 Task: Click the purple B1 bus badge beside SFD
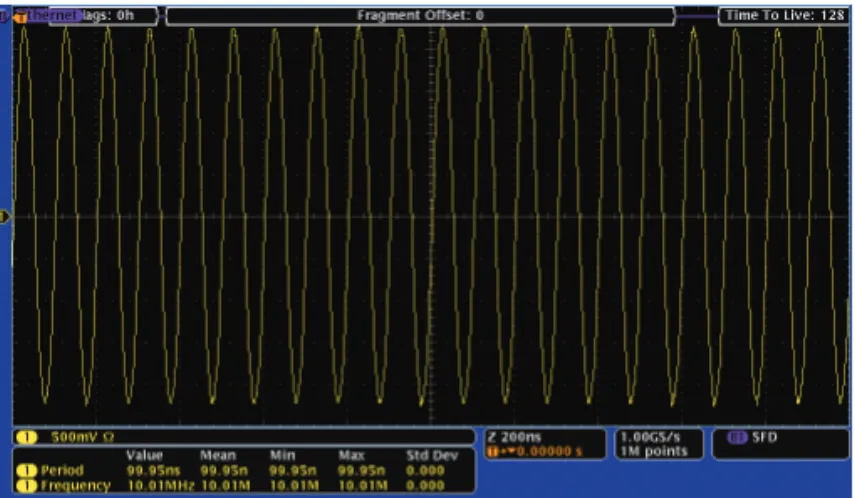737,437
